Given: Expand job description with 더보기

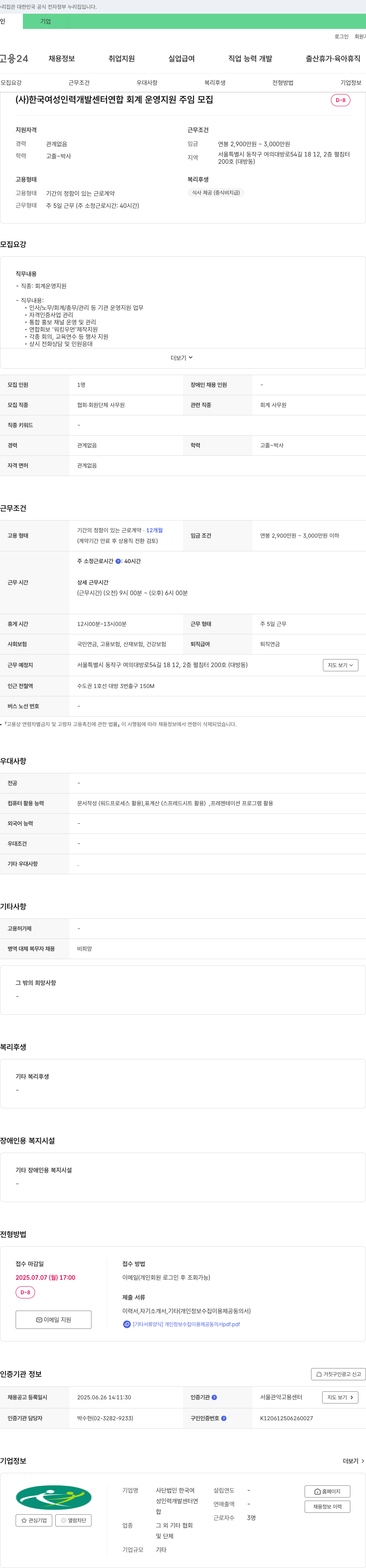Looking at the screenshot, I should (181, 358).
